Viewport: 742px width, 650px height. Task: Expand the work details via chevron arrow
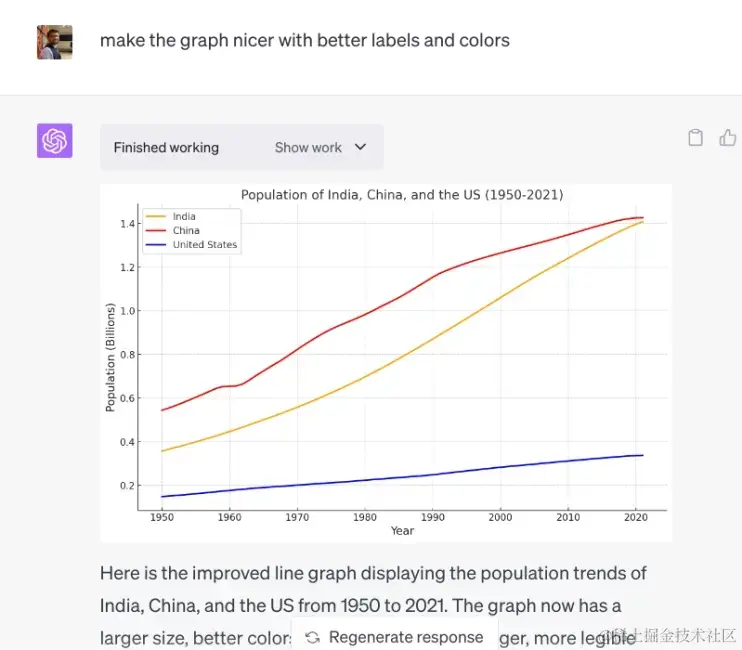click(x=361, y=147)
